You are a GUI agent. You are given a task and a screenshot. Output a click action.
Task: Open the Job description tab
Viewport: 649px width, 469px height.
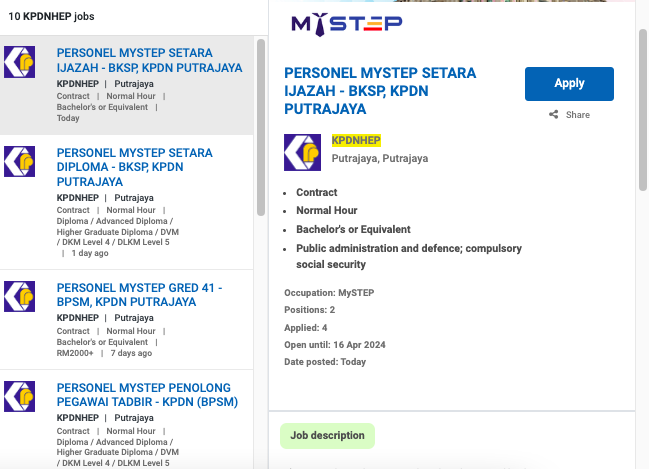pyautogui.click(x=327, y=436)
